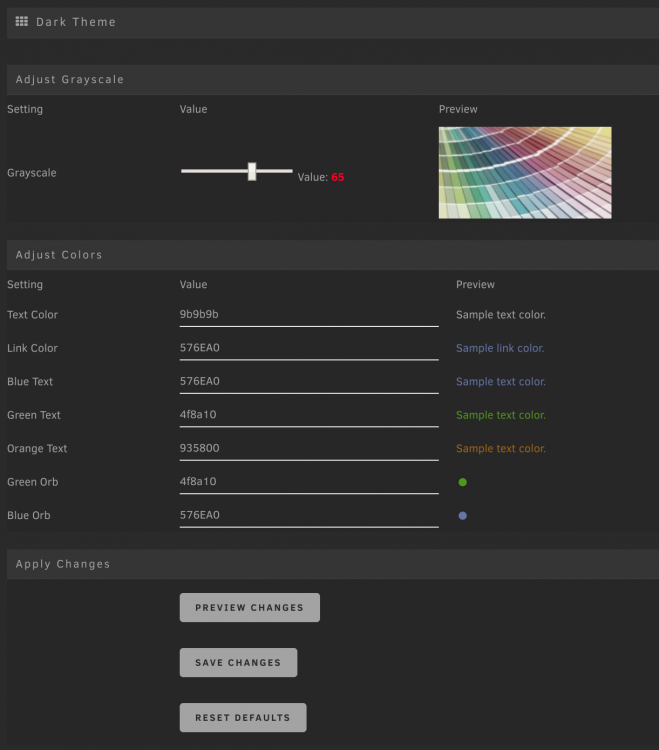Click the blue orb preview dot
The width and height of the screenshot is (659, 750).
[462, 516]
